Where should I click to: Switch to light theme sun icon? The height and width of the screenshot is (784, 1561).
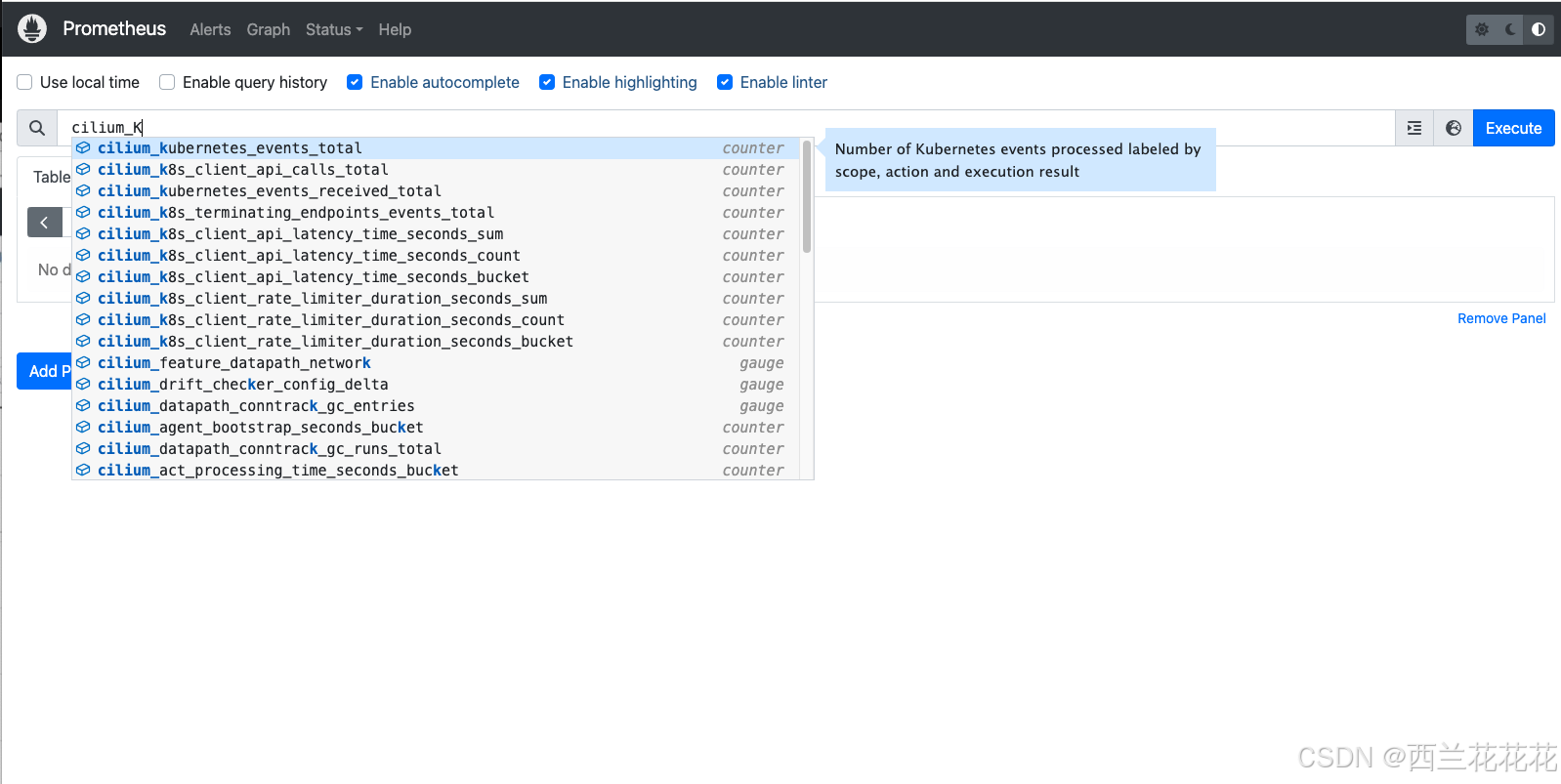(x=1482, y=29)
